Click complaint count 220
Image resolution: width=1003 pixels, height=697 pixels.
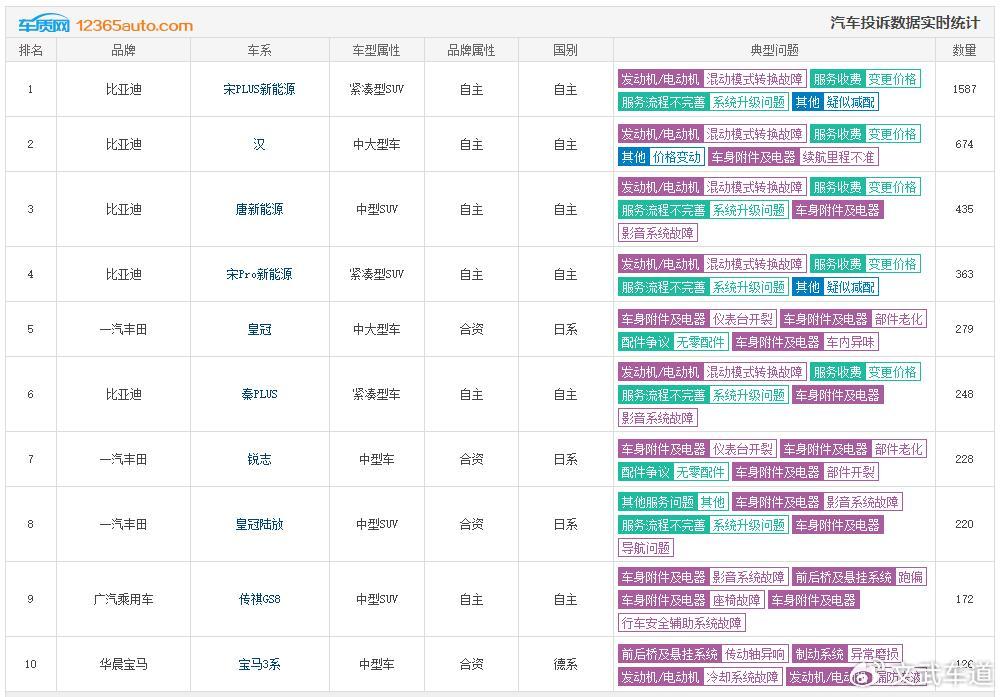click(965, 524)
